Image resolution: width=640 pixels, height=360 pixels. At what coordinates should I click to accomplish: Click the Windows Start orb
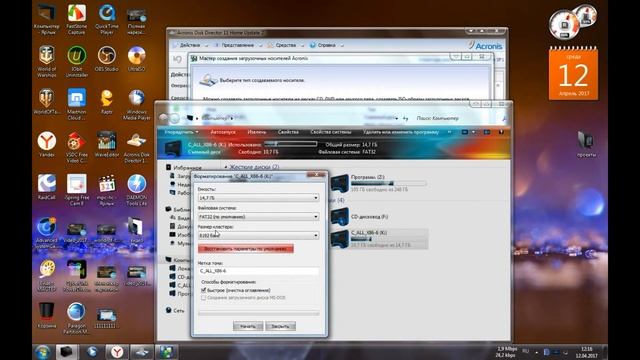click(42, 351)
